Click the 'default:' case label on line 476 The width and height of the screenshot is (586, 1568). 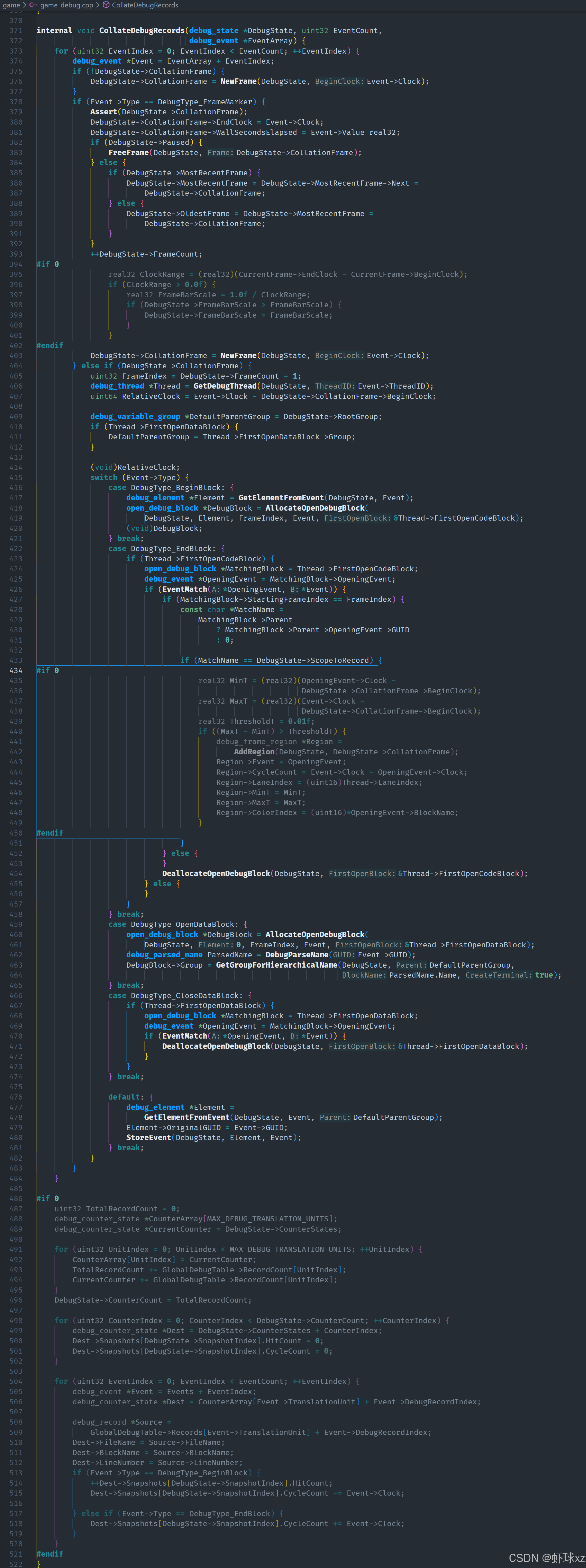point(126,1097)
